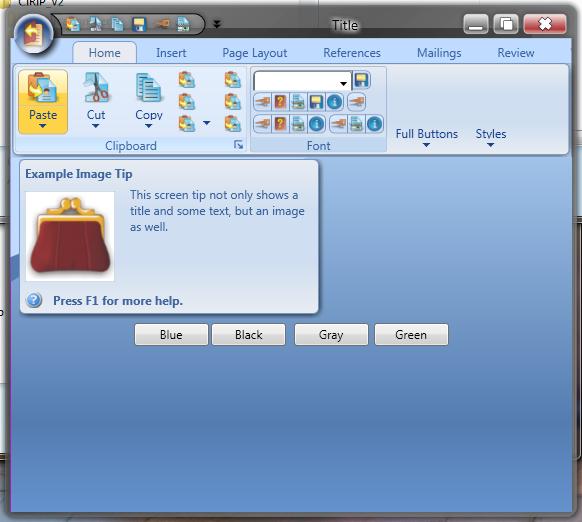Screen dimensions: 582x522
Task: Open the Clipboard group dialog launcher
Action: pos(238,145)
